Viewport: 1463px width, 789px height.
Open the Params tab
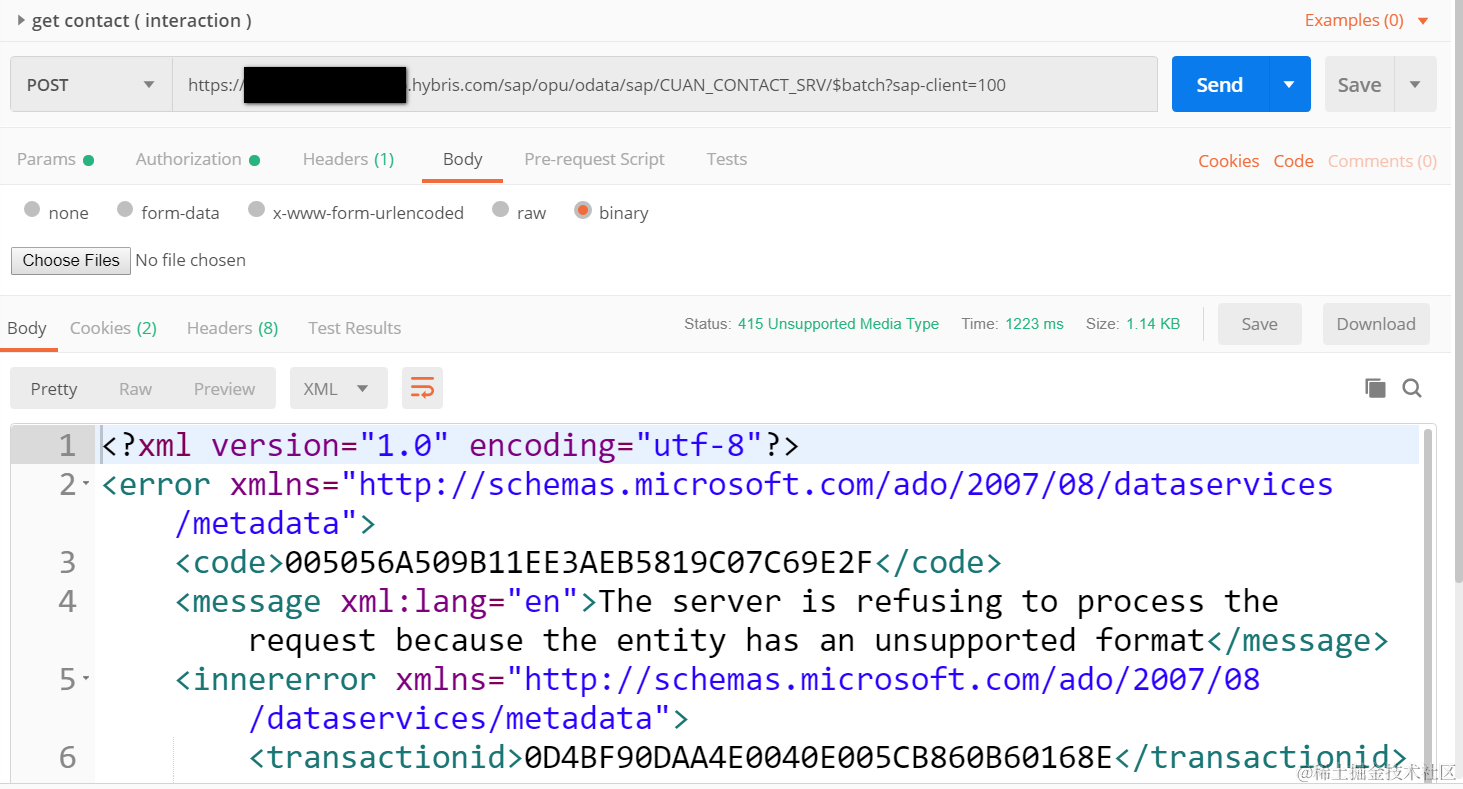tap(55, 159)
